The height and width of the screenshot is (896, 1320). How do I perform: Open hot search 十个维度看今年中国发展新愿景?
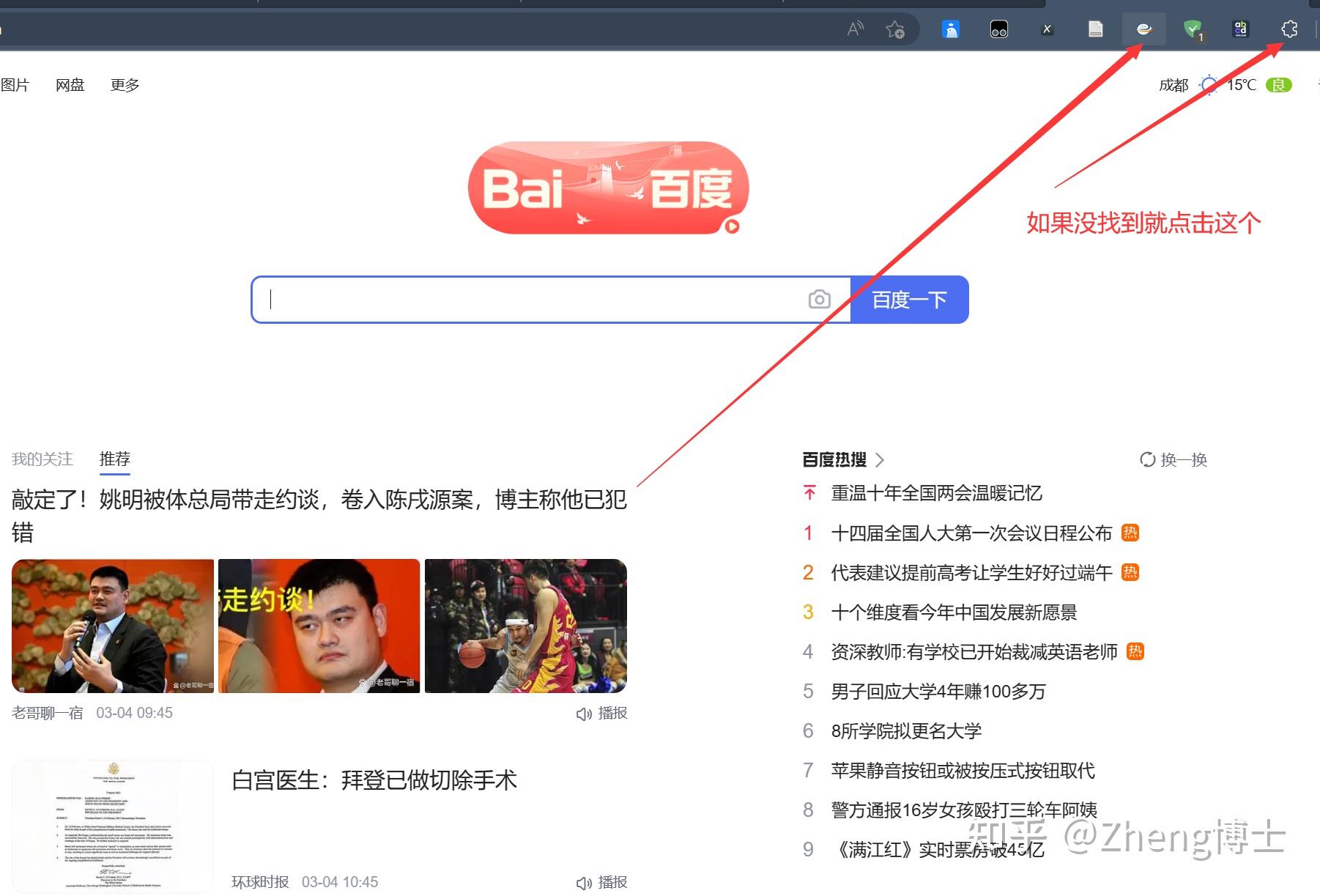954,612
